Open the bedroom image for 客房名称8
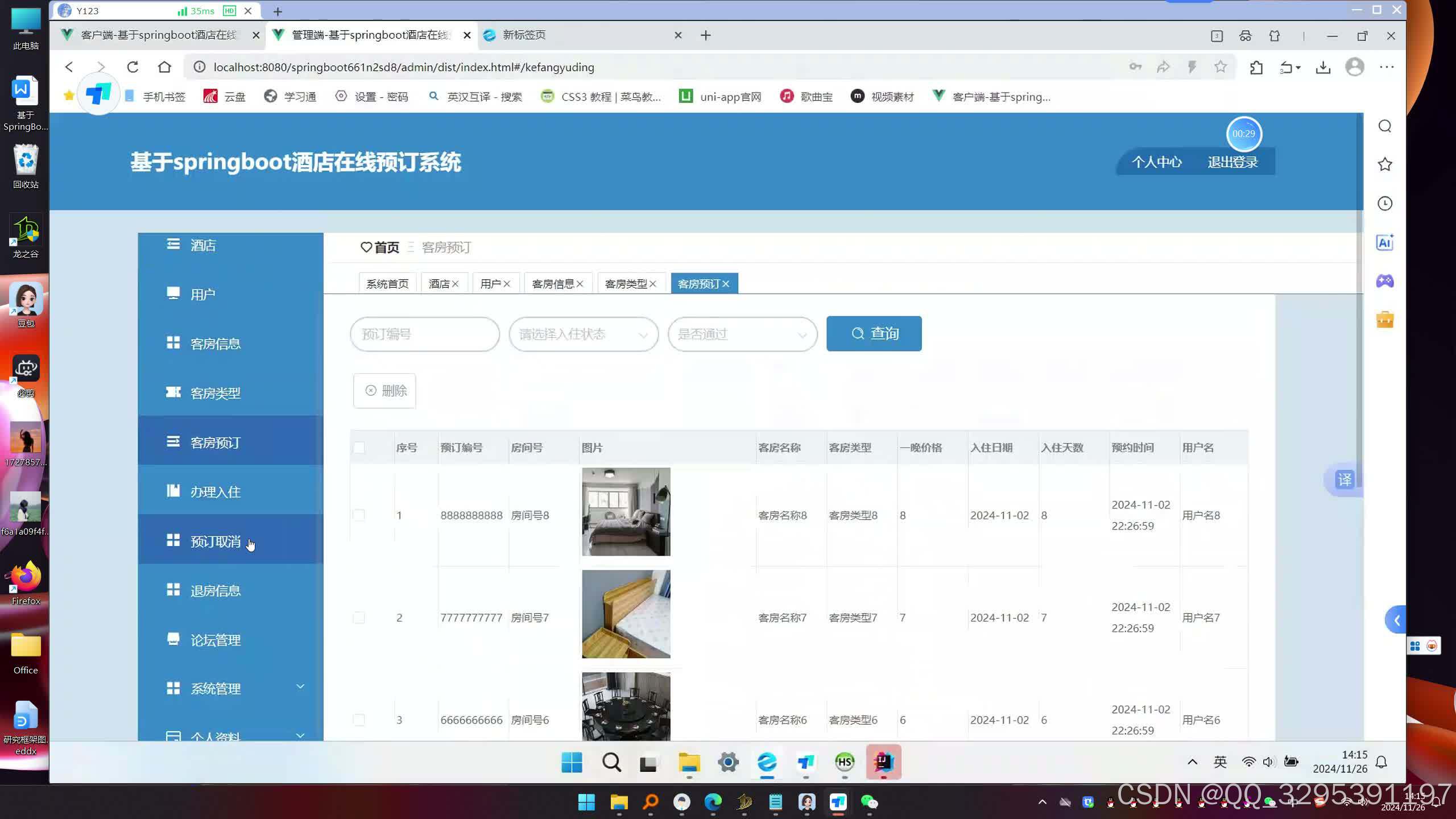 coord(626,512)
